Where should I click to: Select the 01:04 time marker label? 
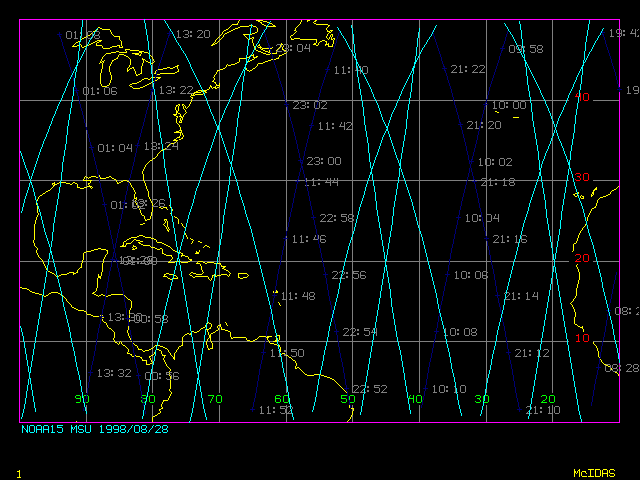(x=115, y=148)
